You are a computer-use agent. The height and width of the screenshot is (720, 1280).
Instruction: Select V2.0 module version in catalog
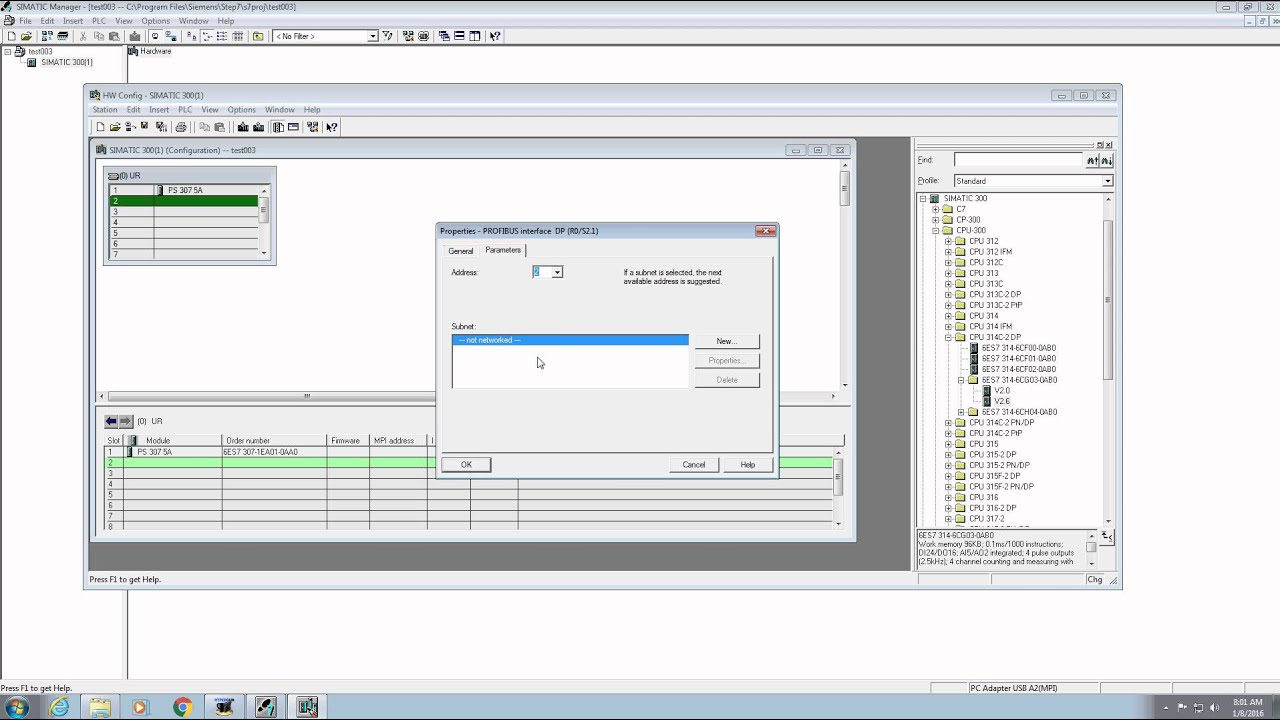coord(1002,391)
